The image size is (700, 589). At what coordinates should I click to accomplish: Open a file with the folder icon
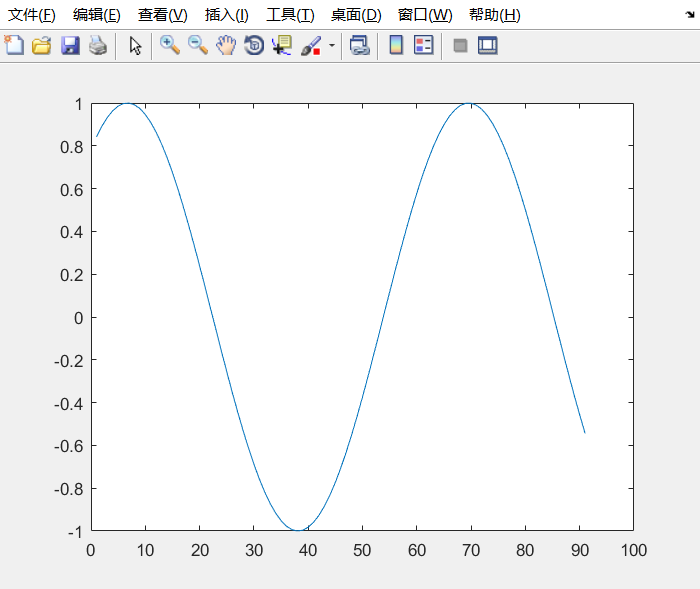[42, 46]
